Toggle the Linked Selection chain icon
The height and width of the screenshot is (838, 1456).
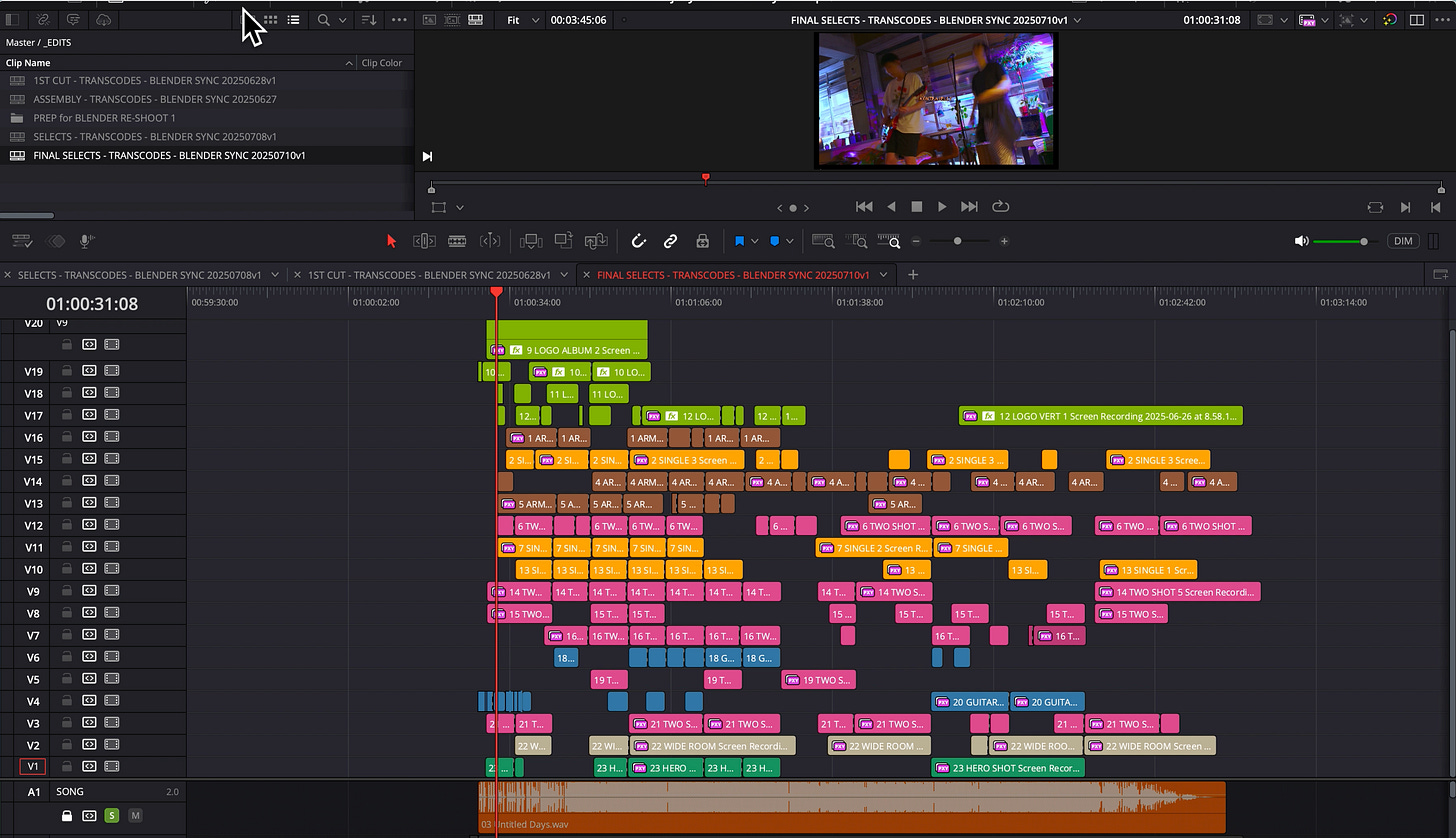(671, 241)
